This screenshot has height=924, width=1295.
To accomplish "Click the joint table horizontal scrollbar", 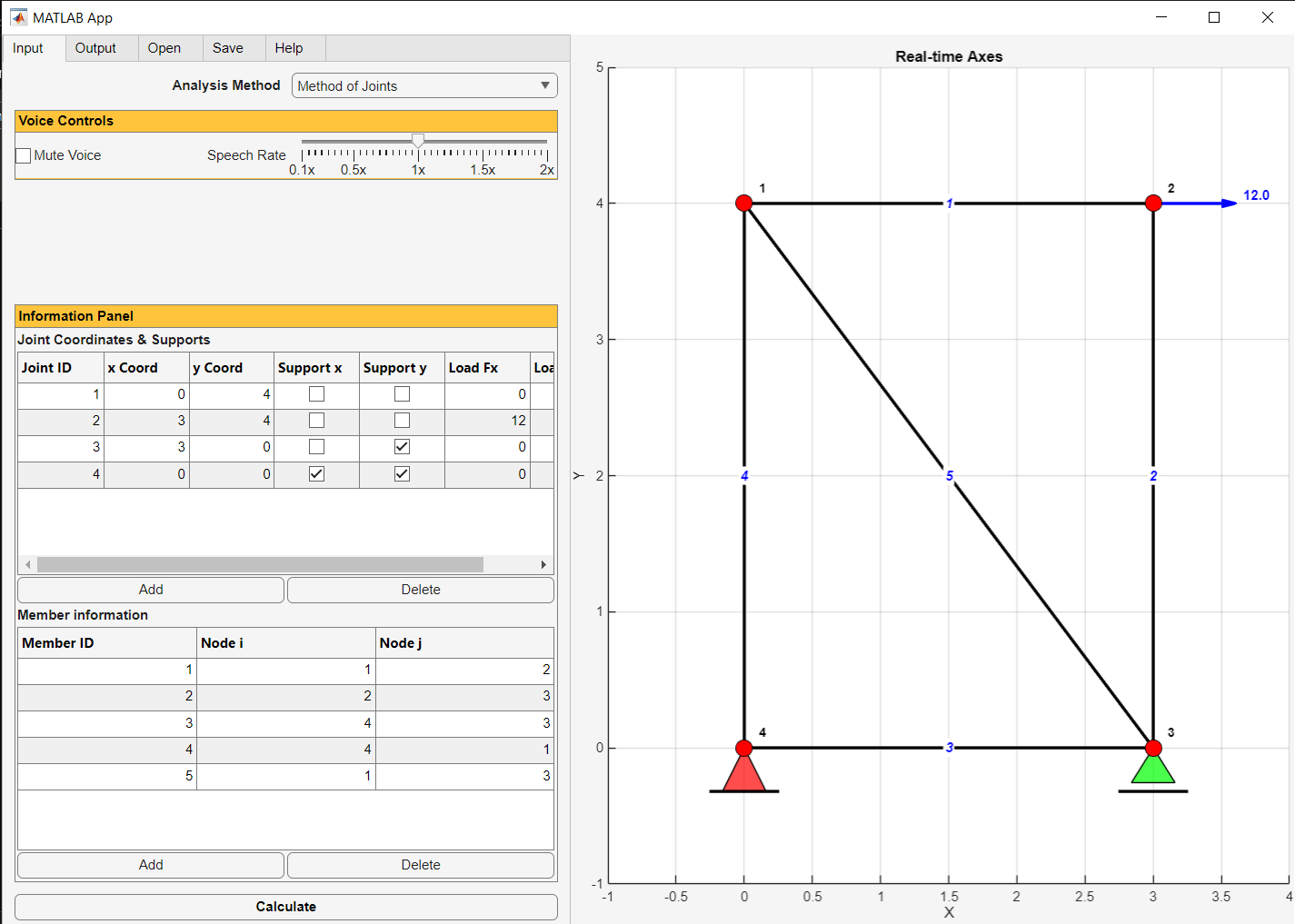I will pos(261,564).
